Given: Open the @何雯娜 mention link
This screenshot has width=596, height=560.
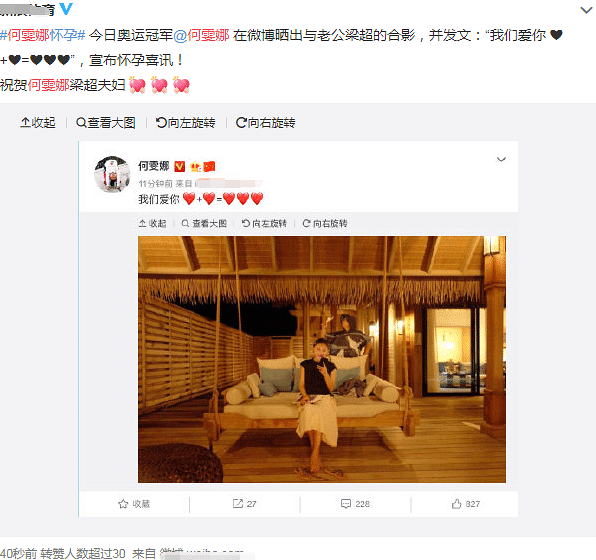Looking at the screenshot, I should [x=201, y=35].
